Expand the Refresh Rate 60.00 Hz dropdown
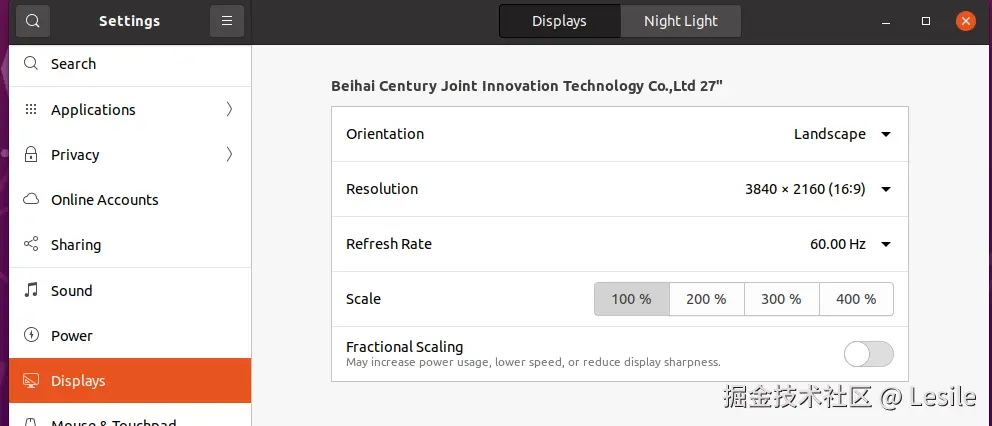 [x=849, y=244]
